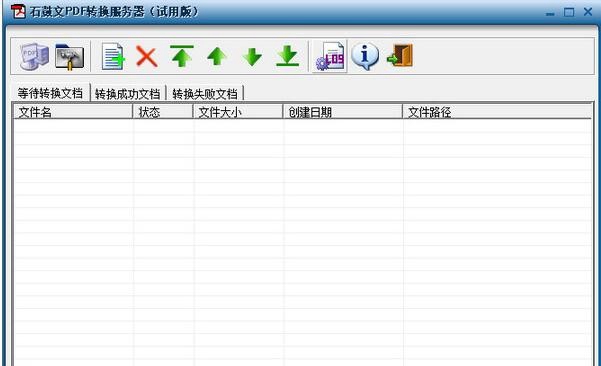Move the document to bottom with the barred down arrow
This screenshot has width=601, height=366.
point(287,56)
